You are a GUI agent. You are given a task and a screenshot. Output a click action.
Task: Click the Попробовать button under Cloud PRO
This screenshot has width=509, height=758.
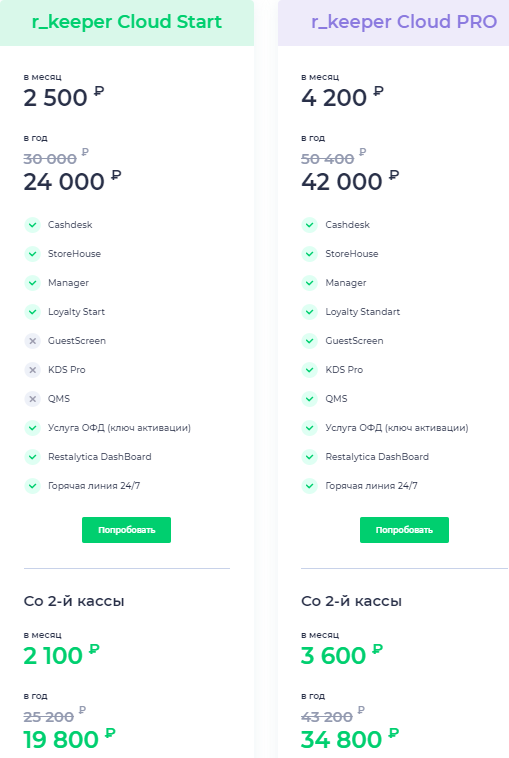coord(404,530)
